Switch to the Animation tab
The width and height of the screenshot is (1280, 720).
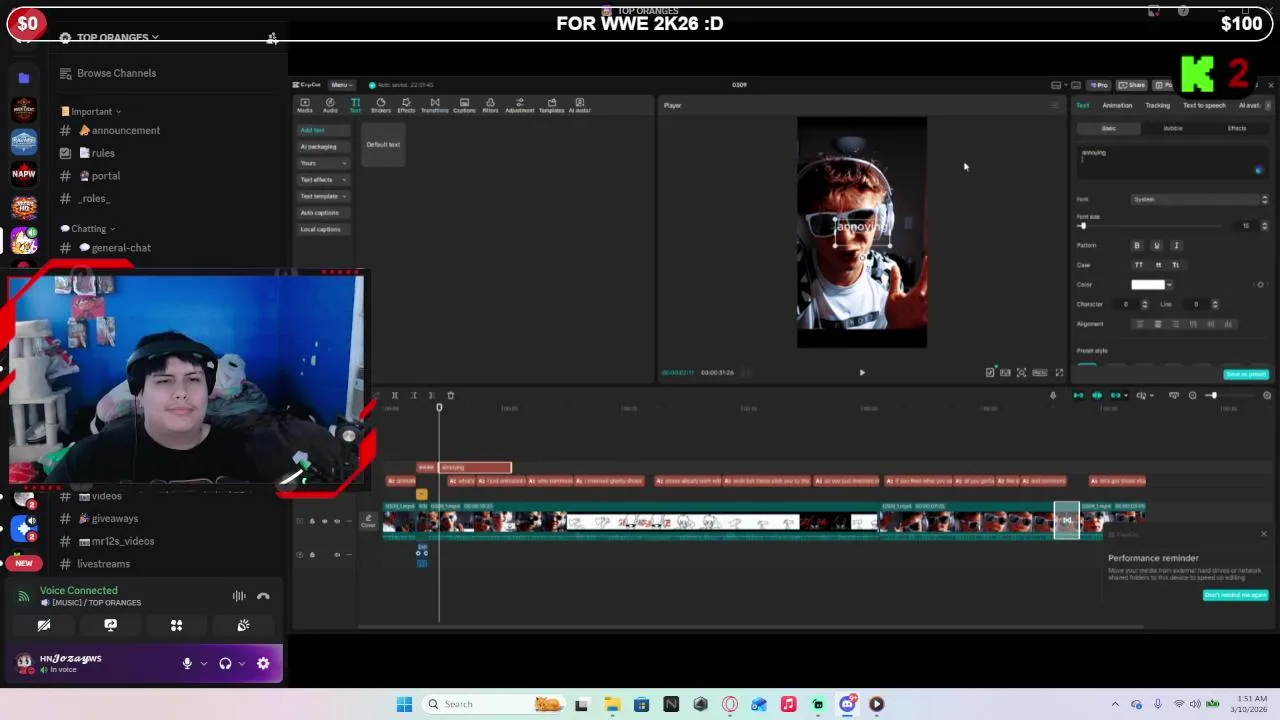[1117, 105]
